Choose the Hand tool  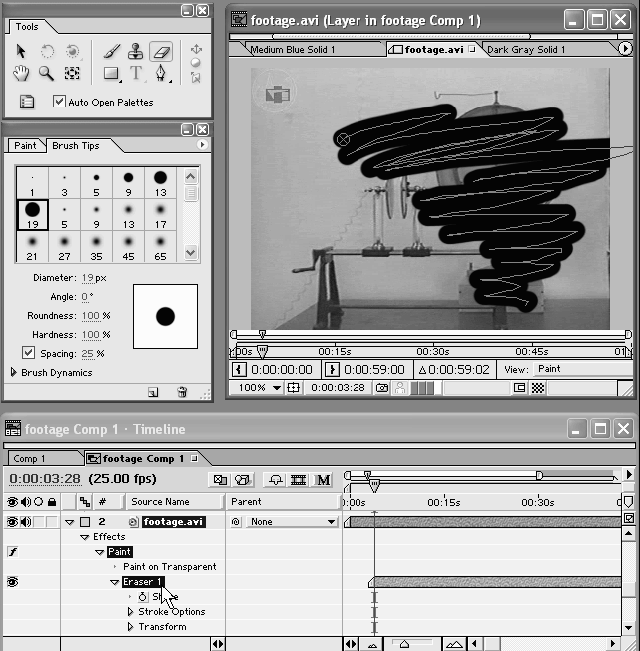tap(22, 73)
